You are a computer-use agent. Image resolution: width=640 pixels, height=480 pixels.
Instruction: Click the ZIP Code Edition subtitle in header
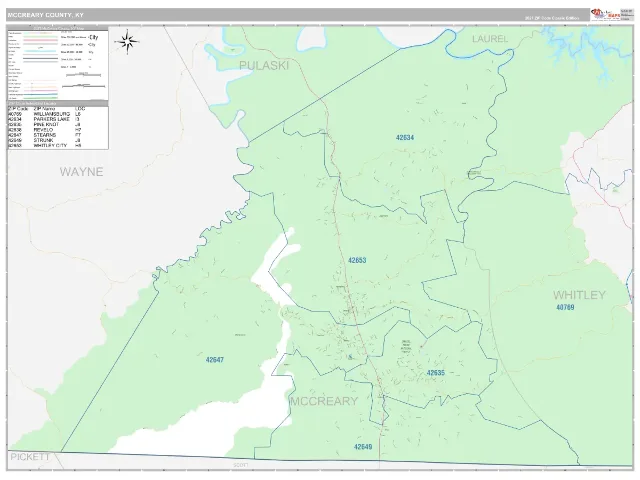(552, 18)
